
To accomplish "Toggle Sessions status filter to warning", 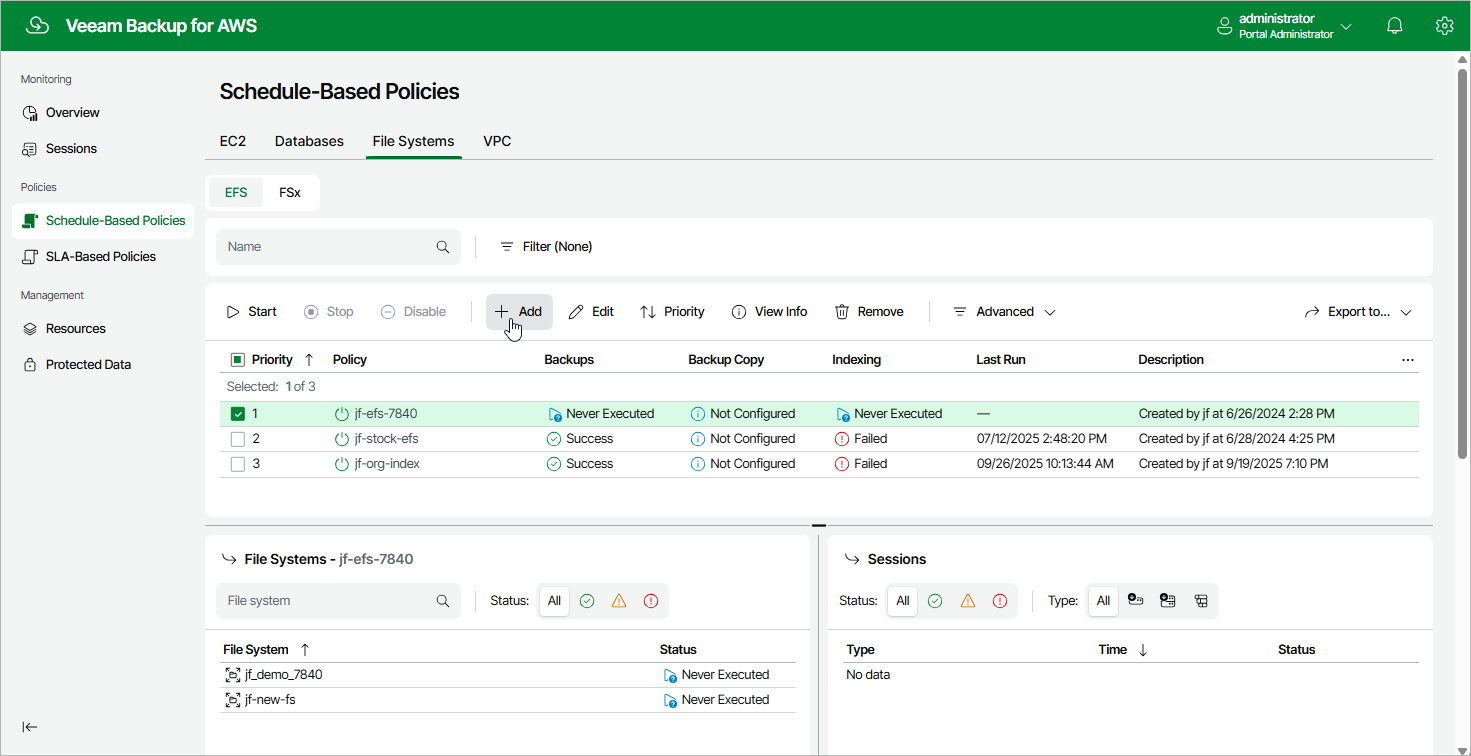I will pyautogui.click(x=967, y=601).
